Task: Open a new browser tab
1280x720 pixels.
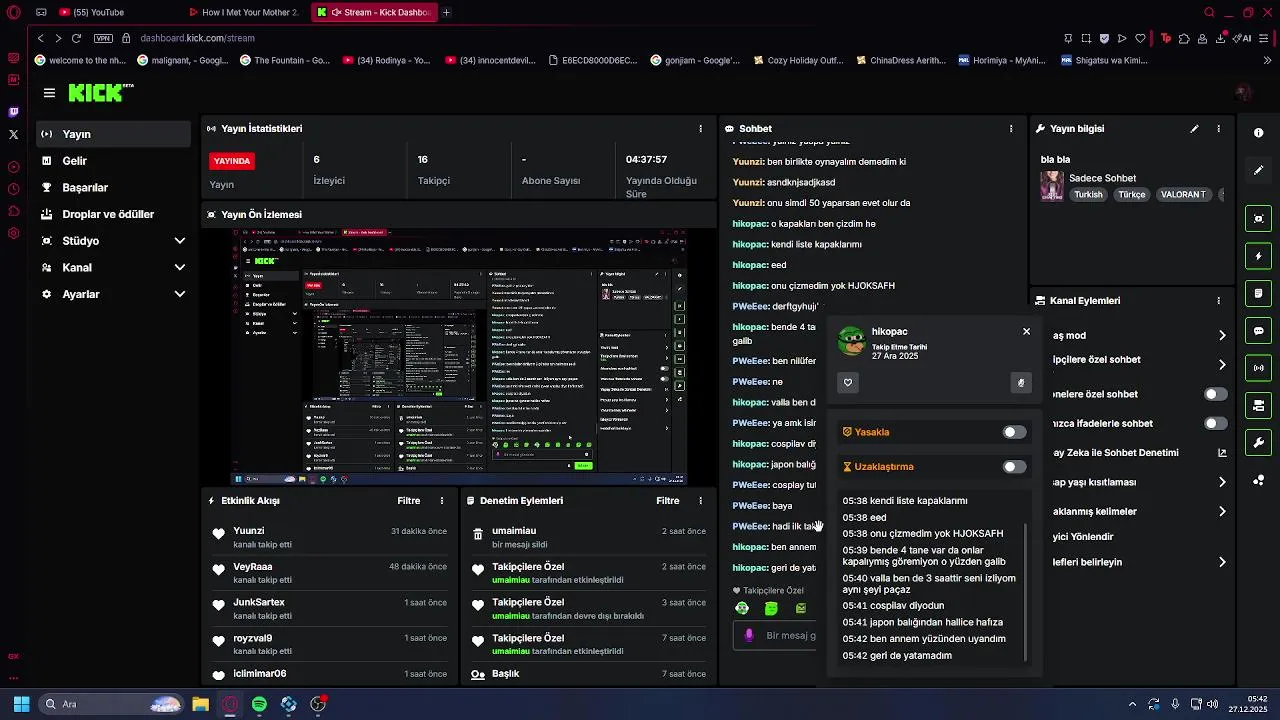Action: point(446,12)
